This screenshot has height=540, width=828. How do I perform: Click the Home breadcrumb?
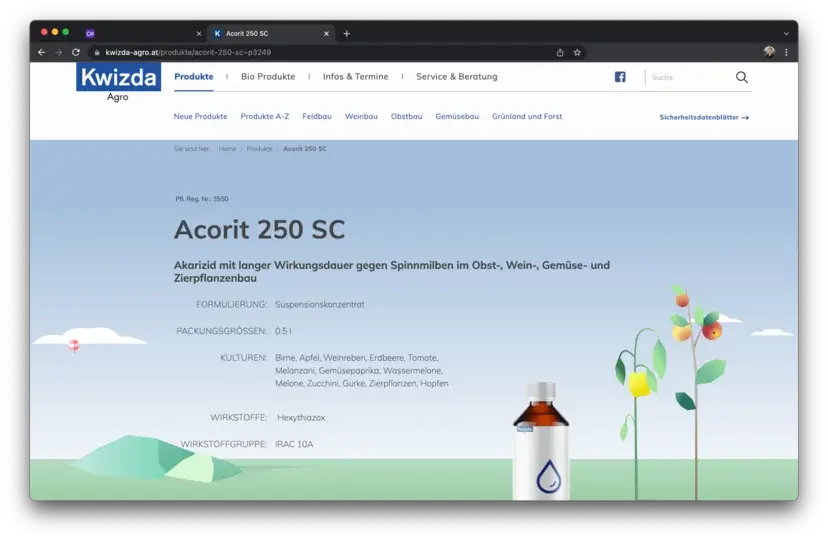pyautogui.click(x=228, y=149)
